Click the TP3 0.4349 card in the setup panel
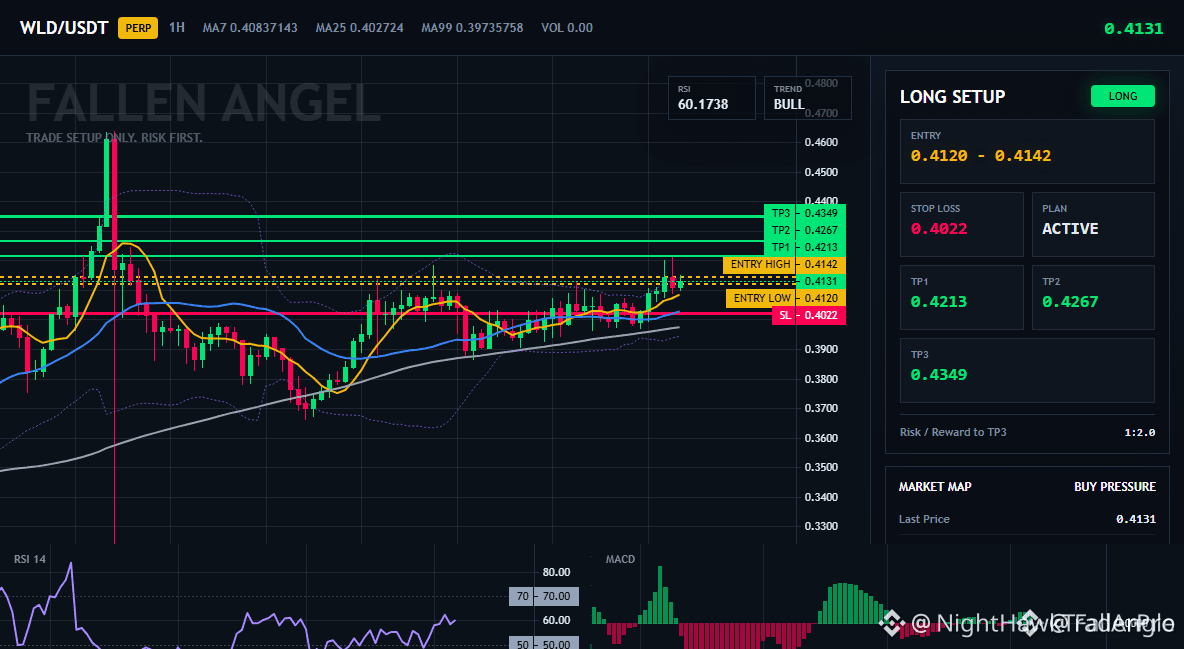 [x=1027, y=370]
